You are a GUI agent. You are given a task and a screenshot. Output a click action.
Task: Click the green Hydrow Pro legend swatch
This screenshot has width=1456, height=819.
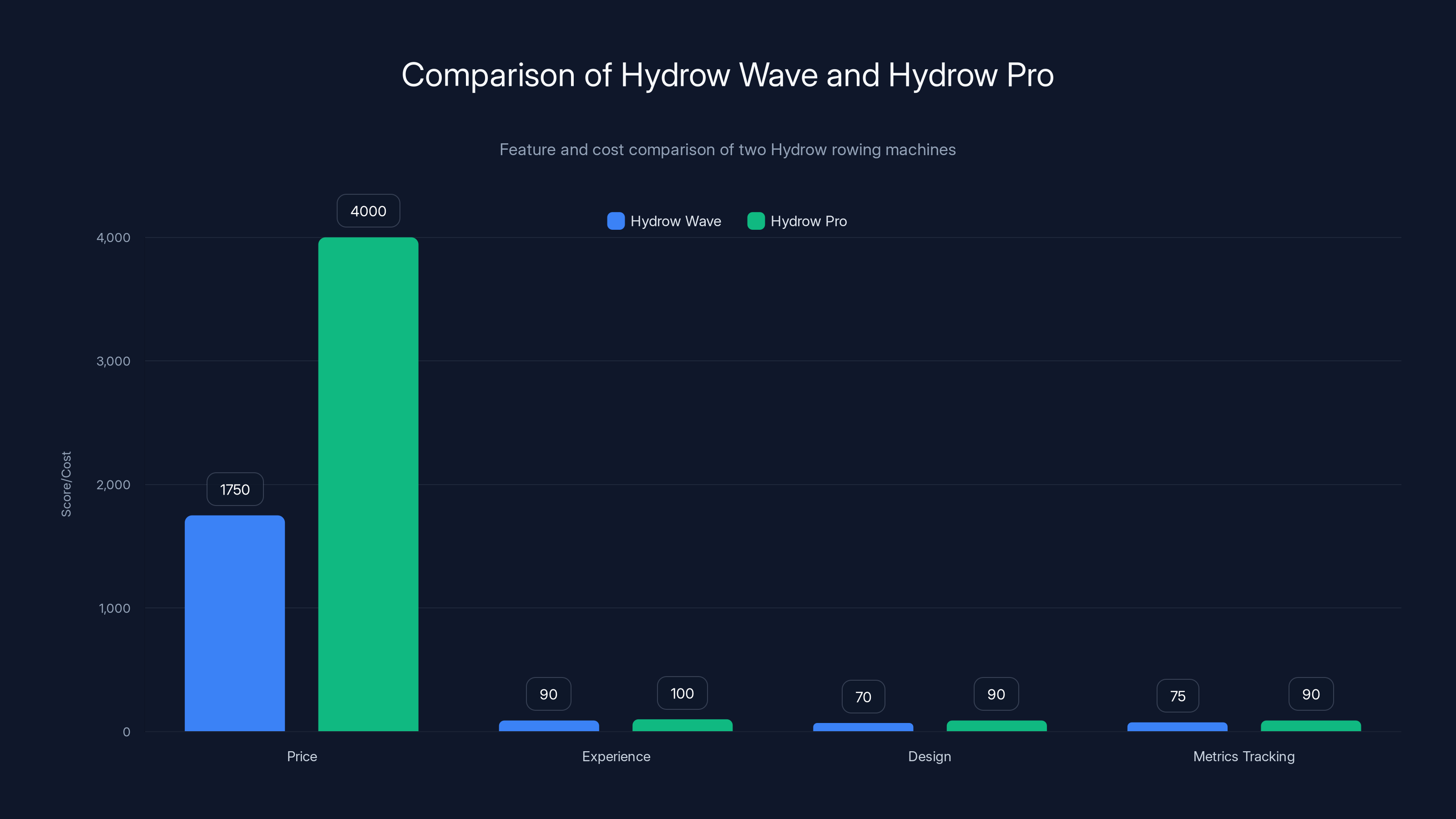click(x=756, y=221)
